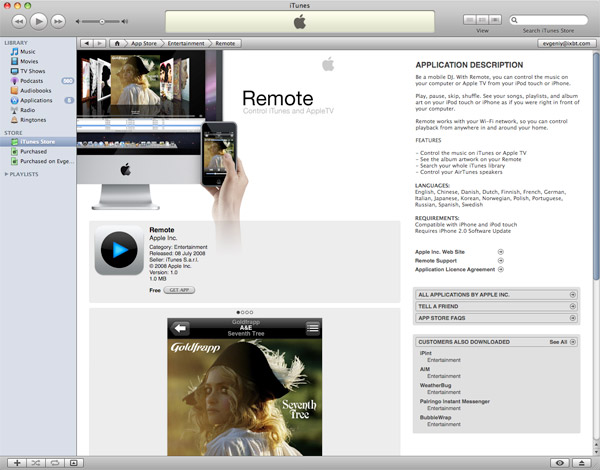Adjust the volume slider knob
The image size is (600, 470).
(x=102, y=21)
